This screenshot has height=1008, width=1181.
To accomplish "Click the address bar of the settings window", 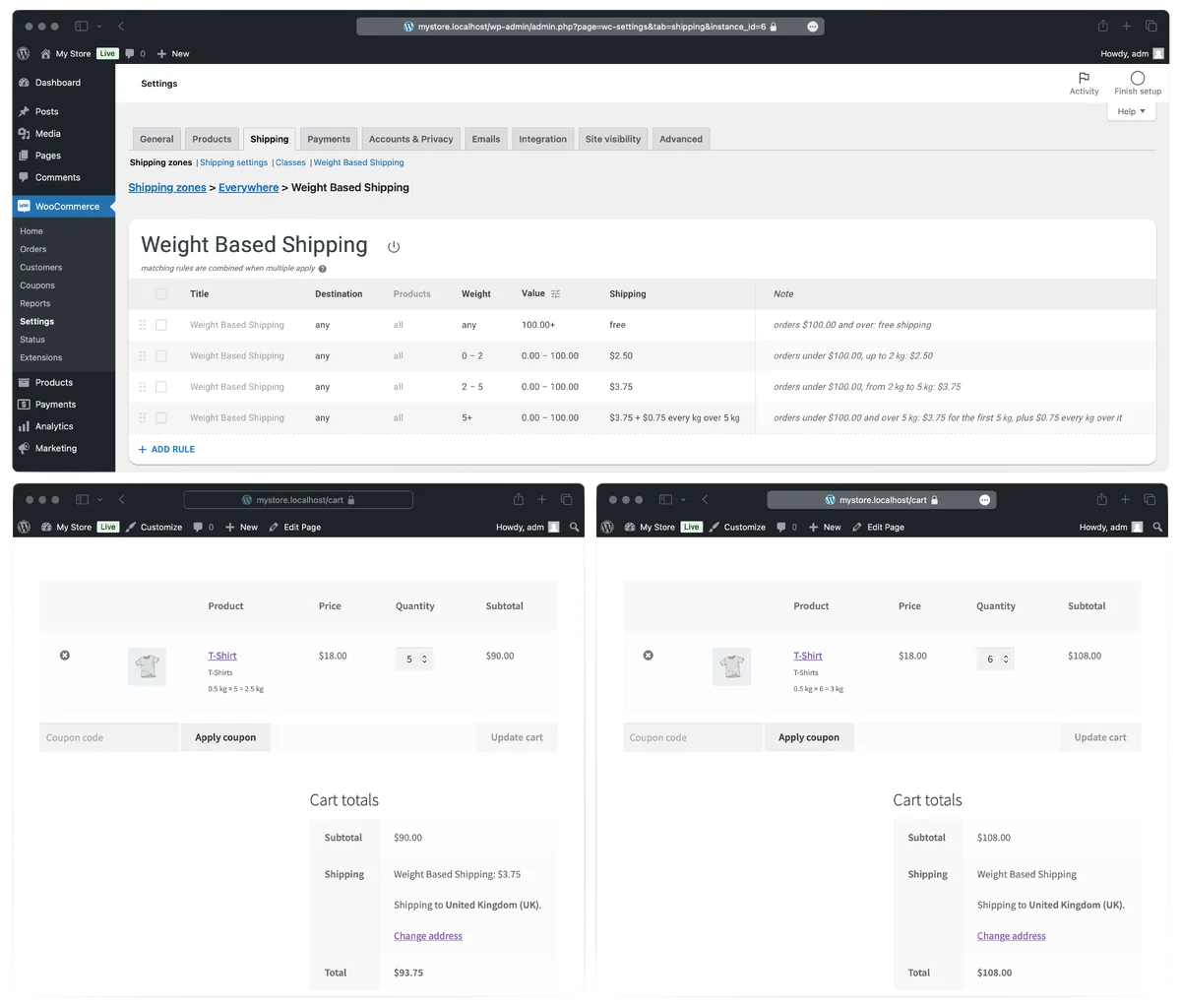I will point(590,27).
